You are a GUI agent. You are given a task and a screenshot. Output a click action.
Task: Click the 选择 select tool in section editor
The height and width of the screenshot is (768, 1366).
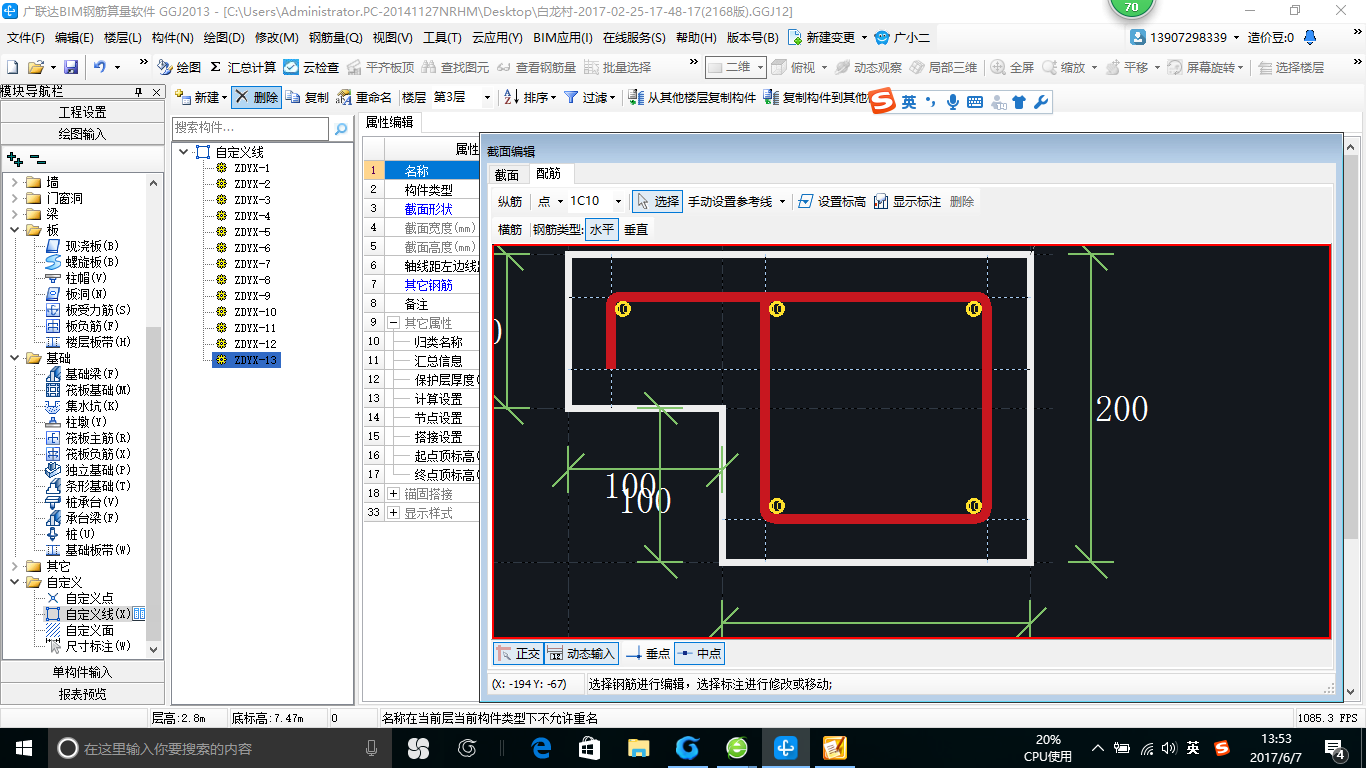pyautogui.click(x=657, y=201)
